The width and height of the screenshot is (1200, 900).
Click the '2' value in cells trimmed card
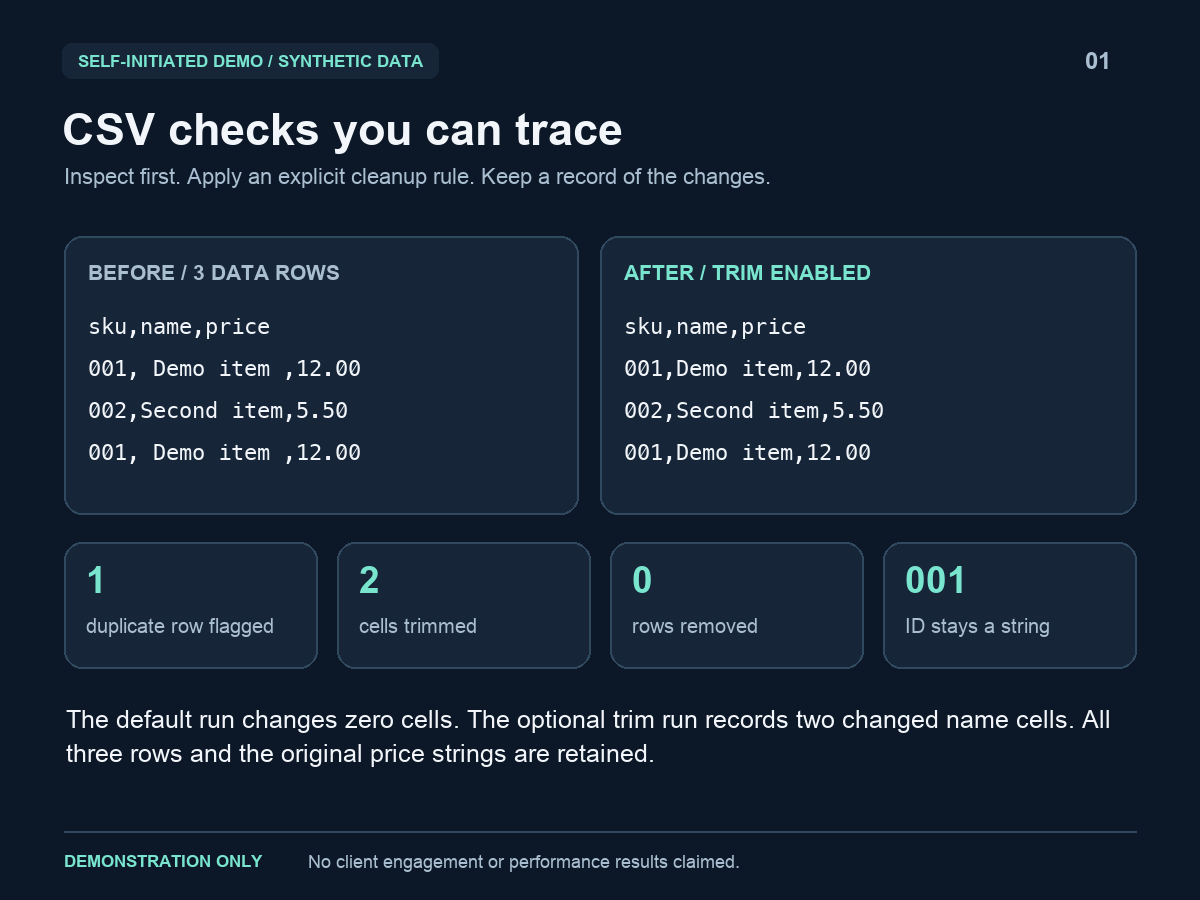(369, 580)
